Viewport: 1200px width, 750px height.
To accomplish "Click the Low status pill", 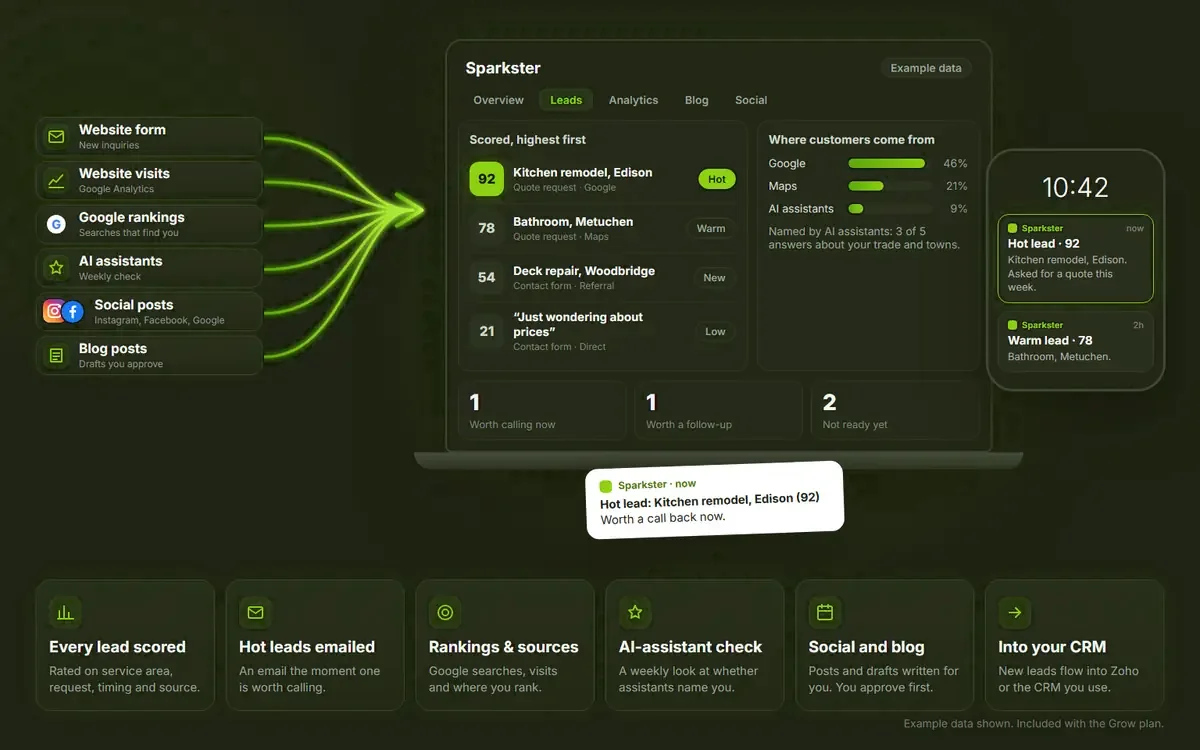I will (x=715, y=331).
